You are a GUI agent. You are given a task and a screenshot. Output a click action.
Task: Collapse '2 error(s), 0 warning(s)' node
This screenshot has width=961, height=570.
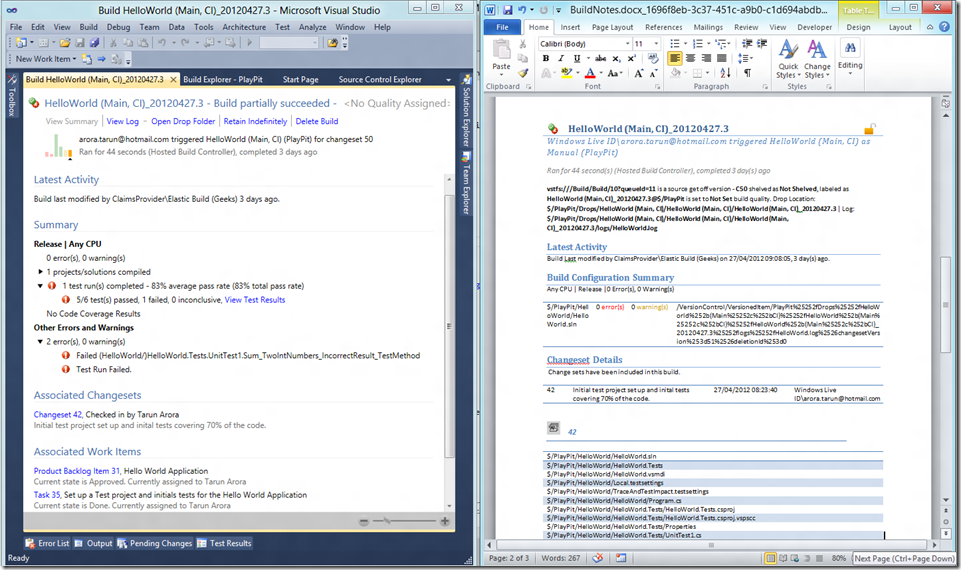tap(40, 341)
